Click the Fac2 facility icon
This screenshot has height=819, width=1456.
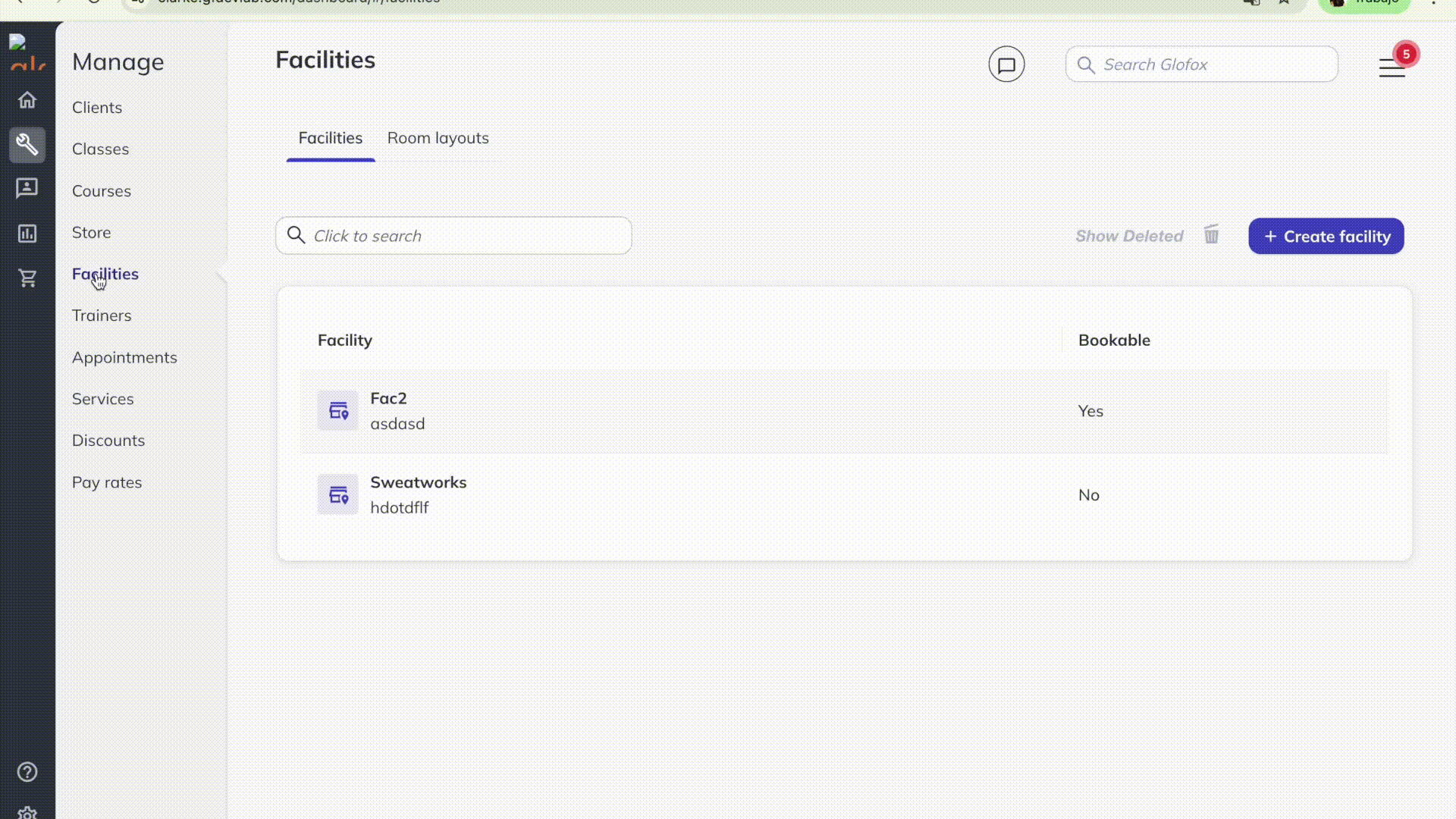(337, 410)
